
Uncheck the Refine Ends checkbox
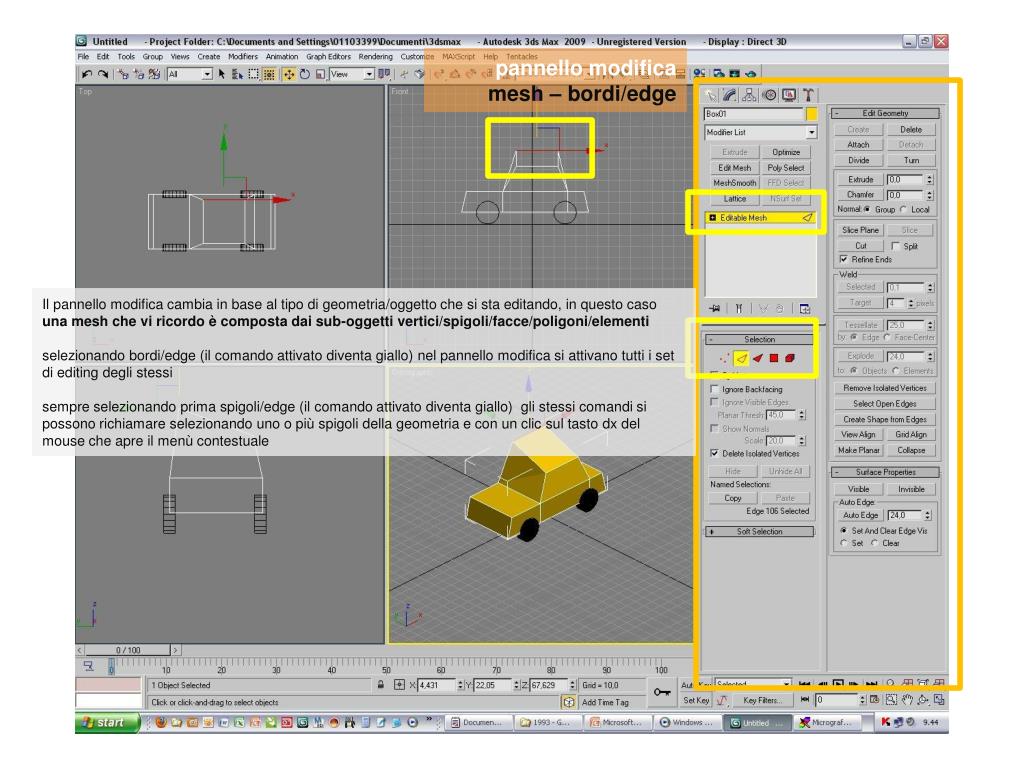pyautogui.click(x=843, y=259)
